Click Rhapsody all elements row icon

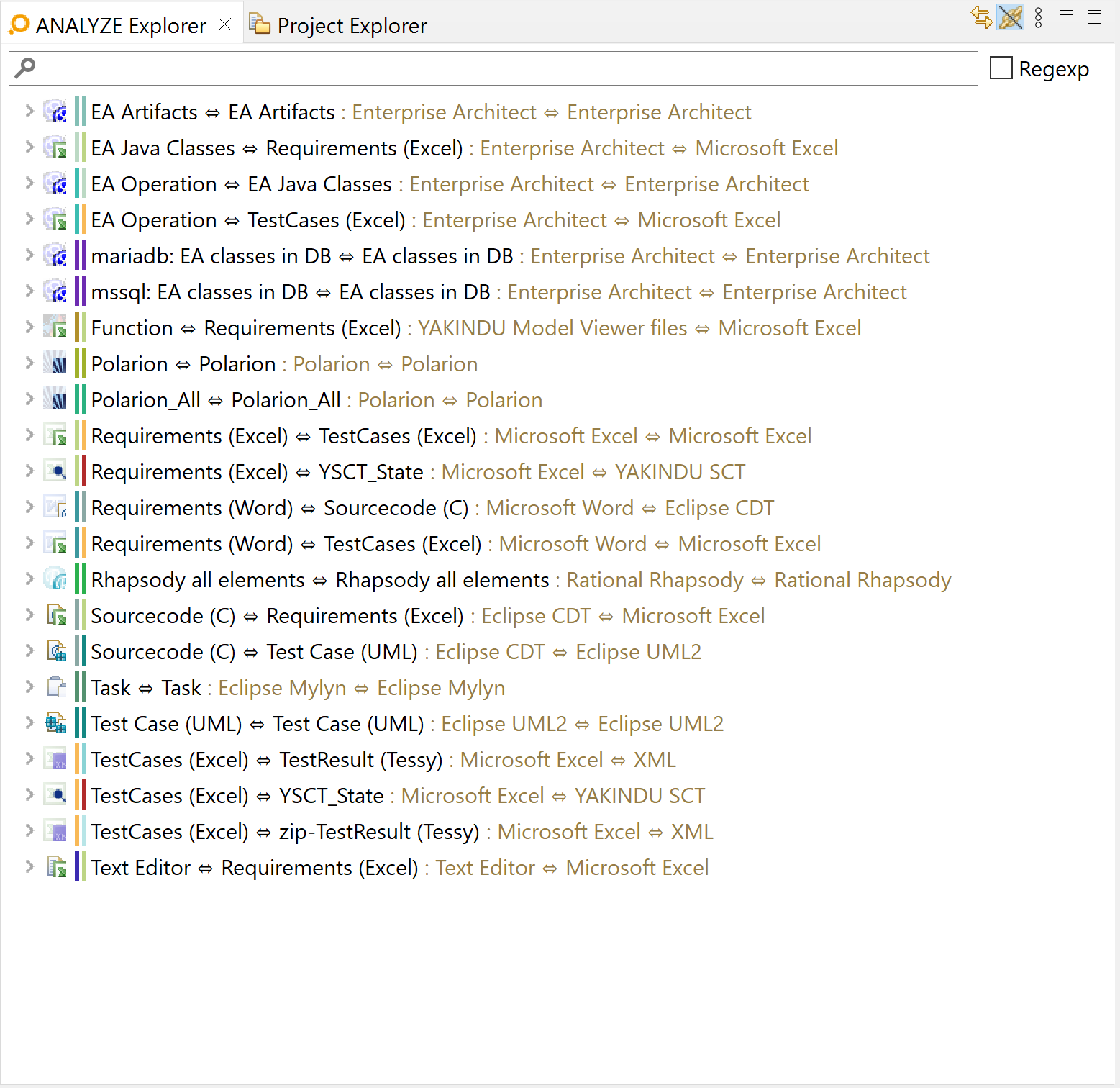pyautogui.click(x=55, y=579)
